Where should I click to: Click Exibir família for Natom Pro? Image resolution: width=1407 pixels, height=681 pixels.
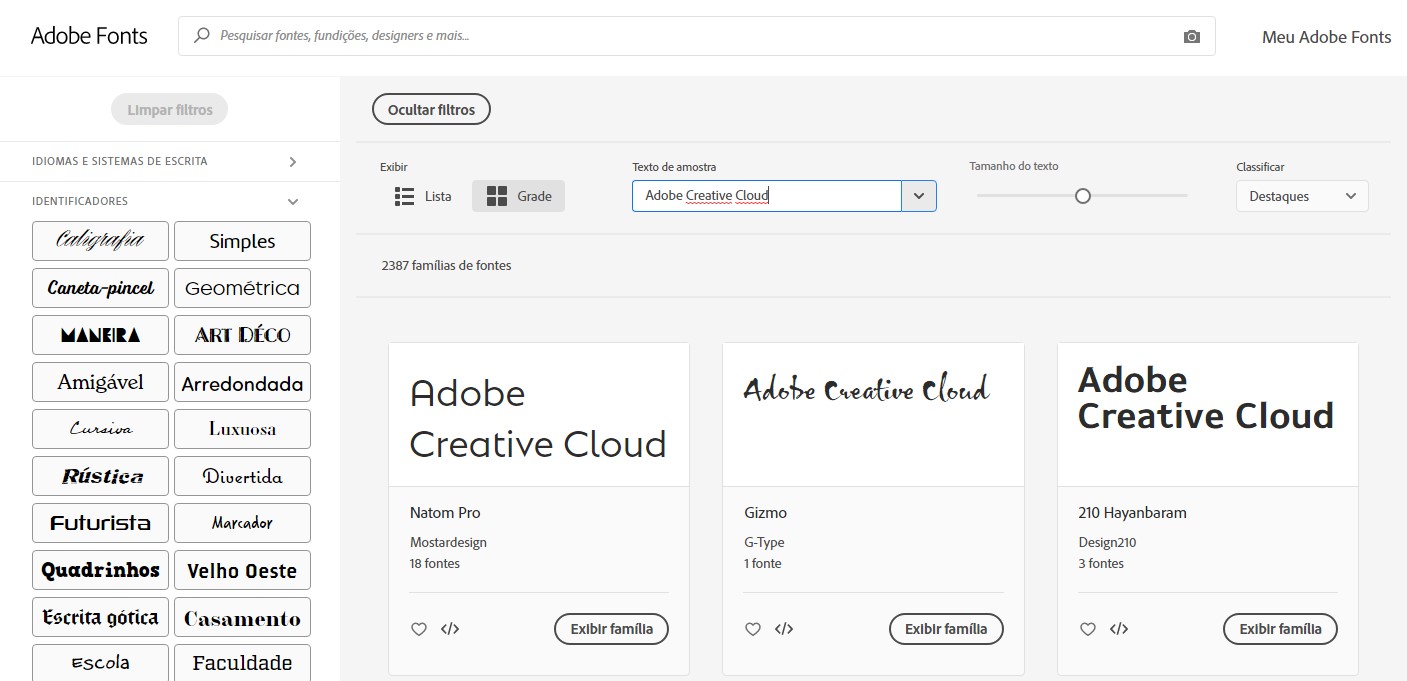pyautogui.click(x=611, y=629)
